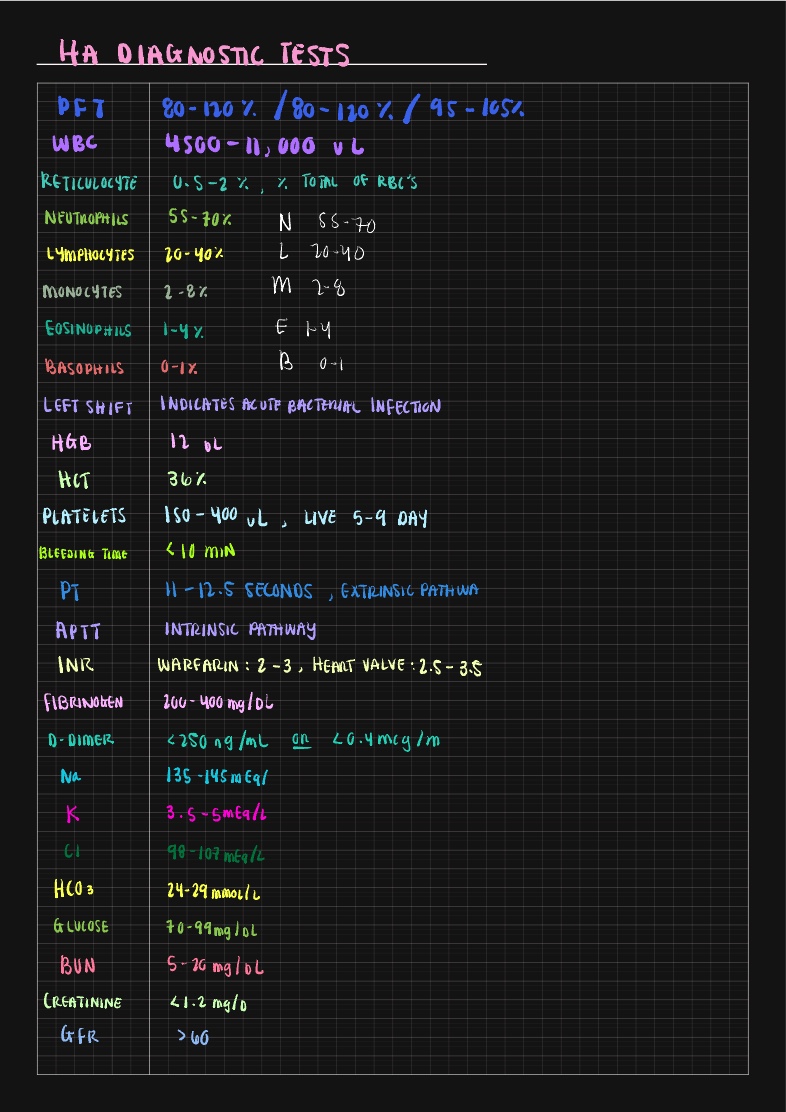Click the value '<1.2 mg/d'
786x1112 pixels.
(209, 1003)
